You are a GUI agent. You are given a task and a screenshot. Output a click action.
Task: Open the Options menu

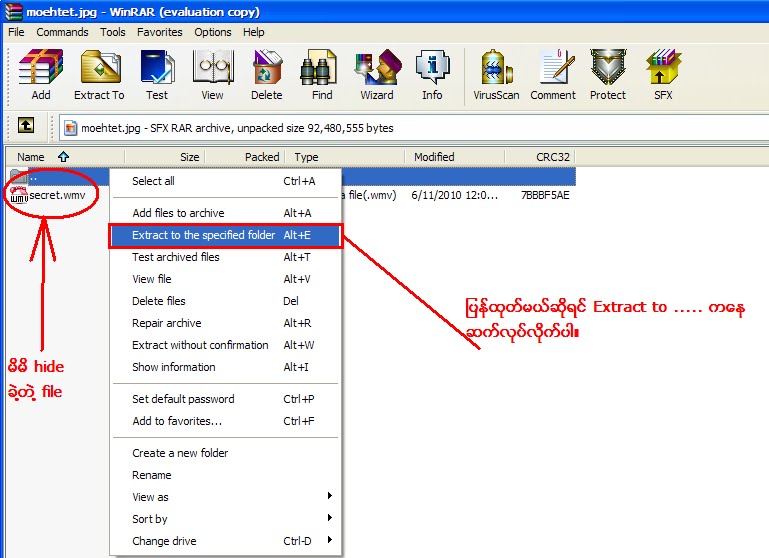(x=213, y=32)
